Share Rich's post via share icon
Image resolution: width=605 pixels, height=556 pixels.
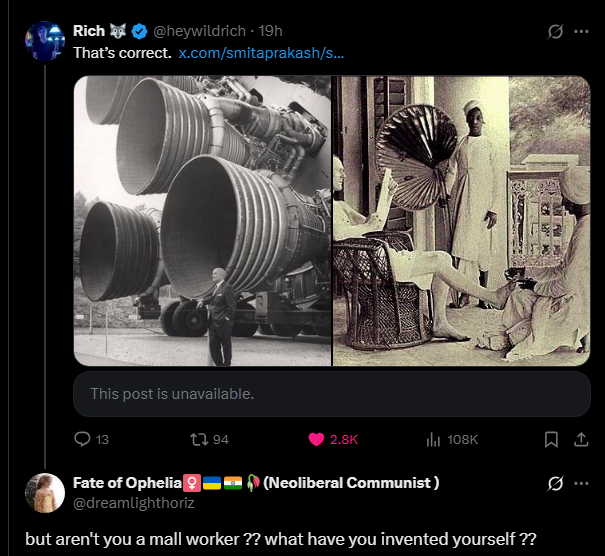click(x=579, y=439)
